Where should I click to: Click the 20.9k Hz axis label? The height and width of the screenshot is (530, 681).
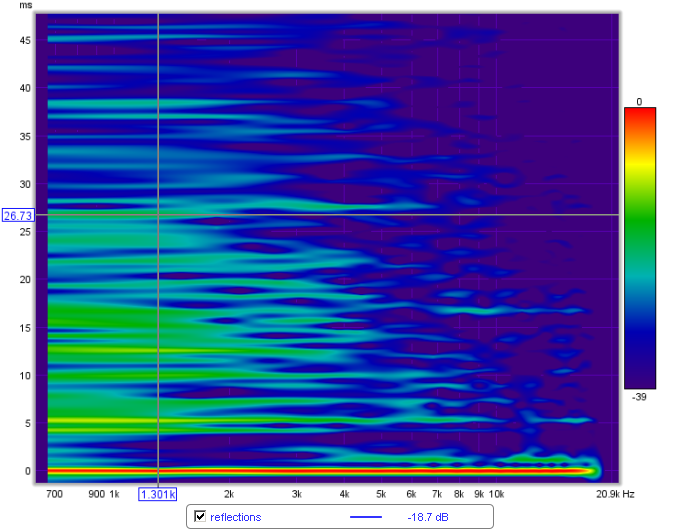(615, 494)
